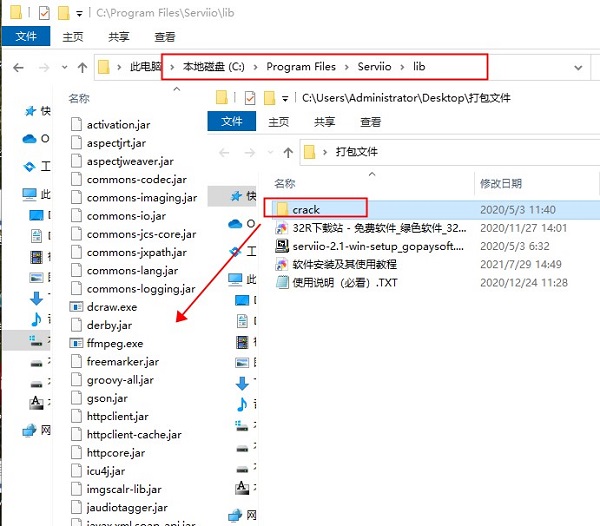Viewport: 600px width, 526px height.
Task: Open 共享 tab in 打包文件 window
Action: (324, 122)
